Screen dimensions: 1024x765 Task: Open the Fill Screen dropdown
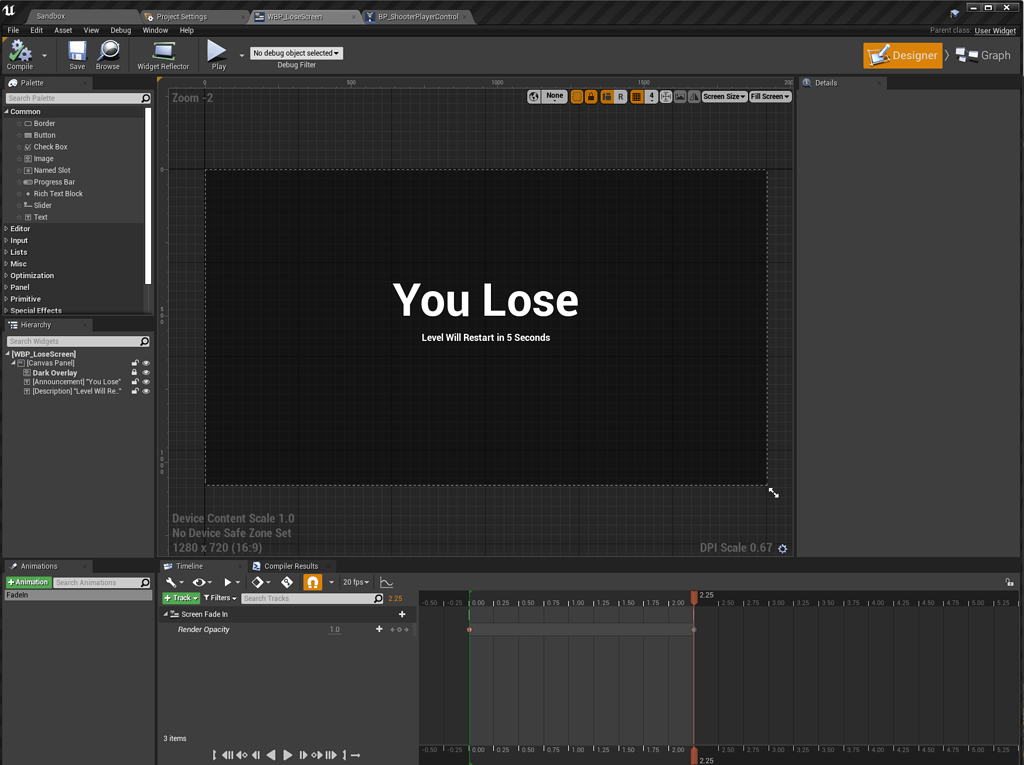[x=772, y=96]
